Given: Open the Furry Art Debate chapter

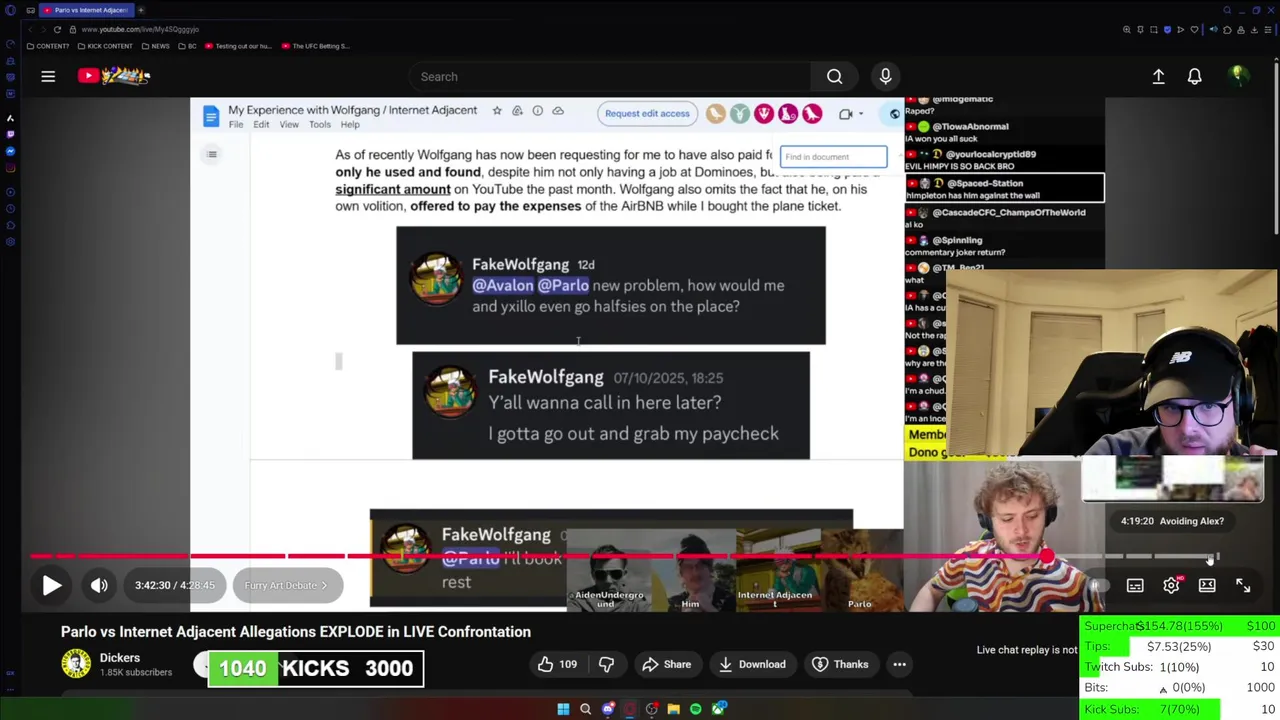Looking at the screenshot, I should pos(286,586).
